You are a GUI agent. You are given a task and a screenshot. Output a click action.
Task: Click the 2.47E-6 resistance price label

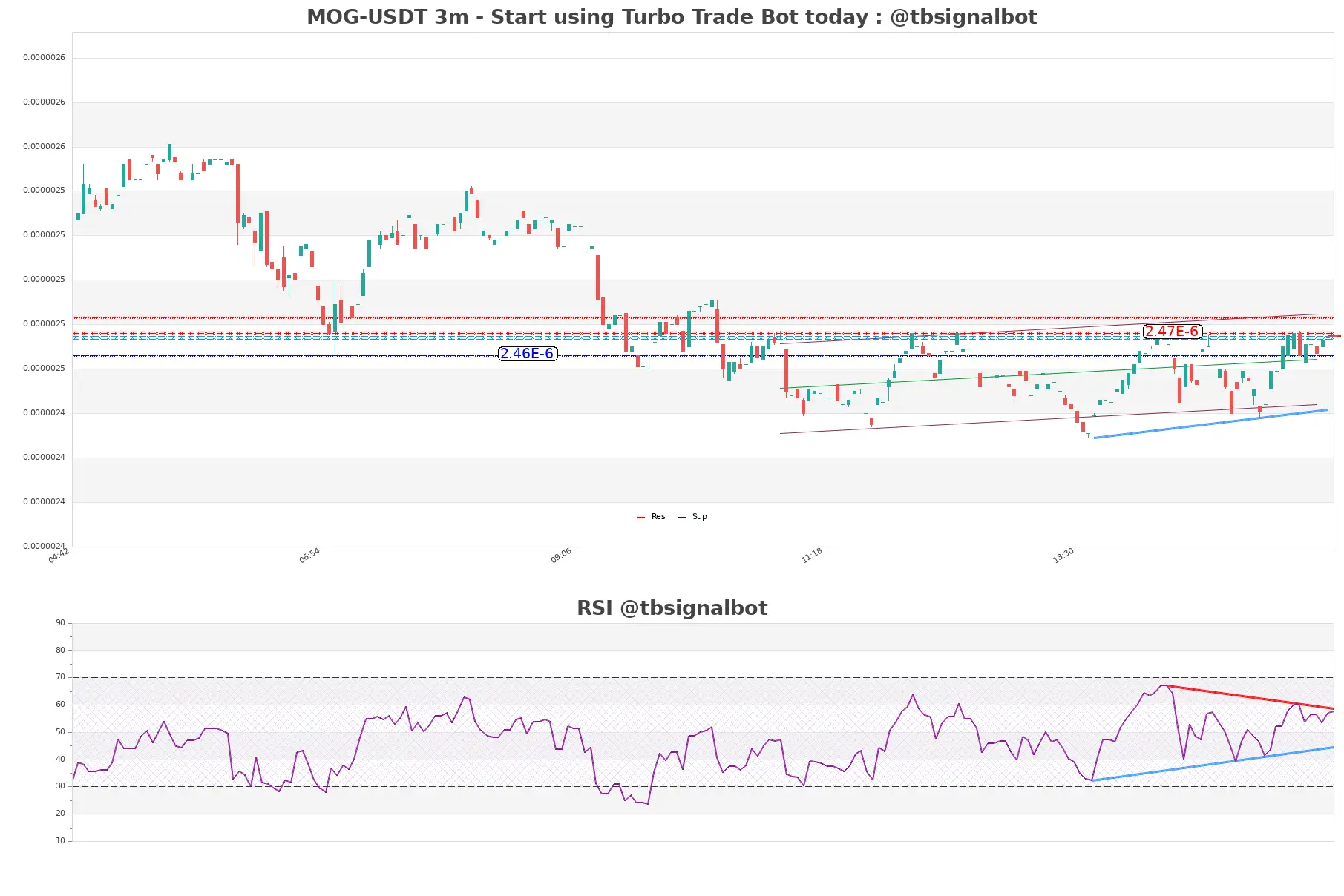(1172, 332)
